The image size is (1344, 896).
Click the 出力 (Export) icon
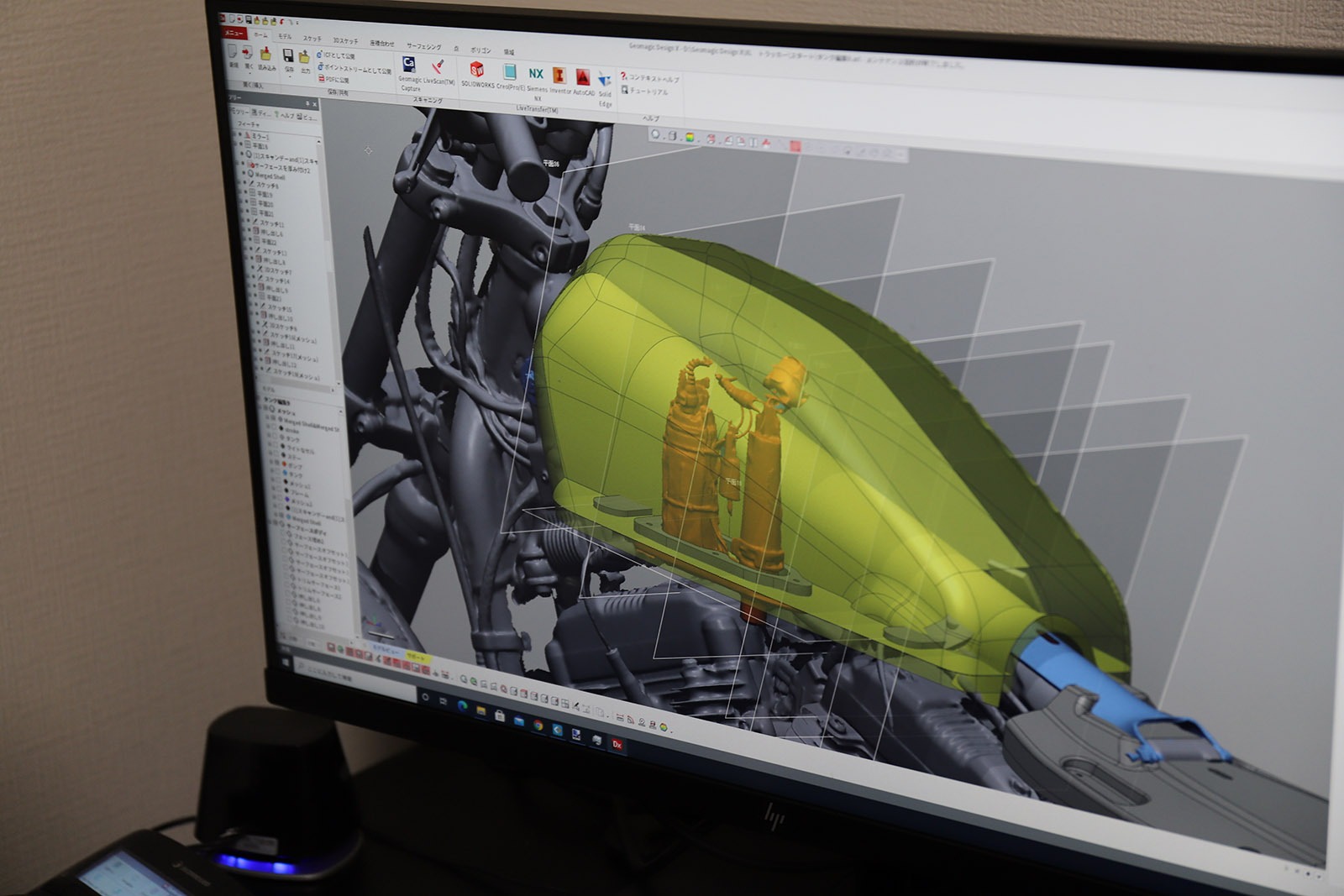(x=304, y=57)
